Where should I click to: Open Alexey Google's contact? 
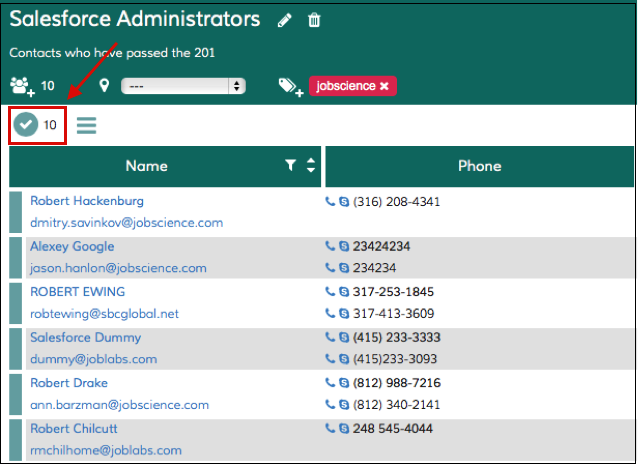coord(72,247)
